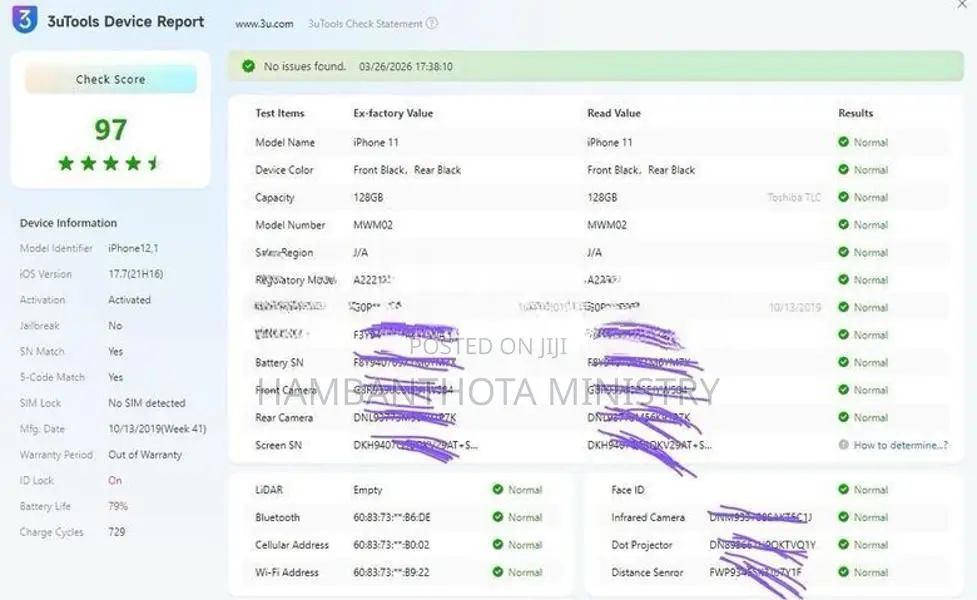
Task: Click the green checkmark beside No issues found
Action: tap(248, 66)
